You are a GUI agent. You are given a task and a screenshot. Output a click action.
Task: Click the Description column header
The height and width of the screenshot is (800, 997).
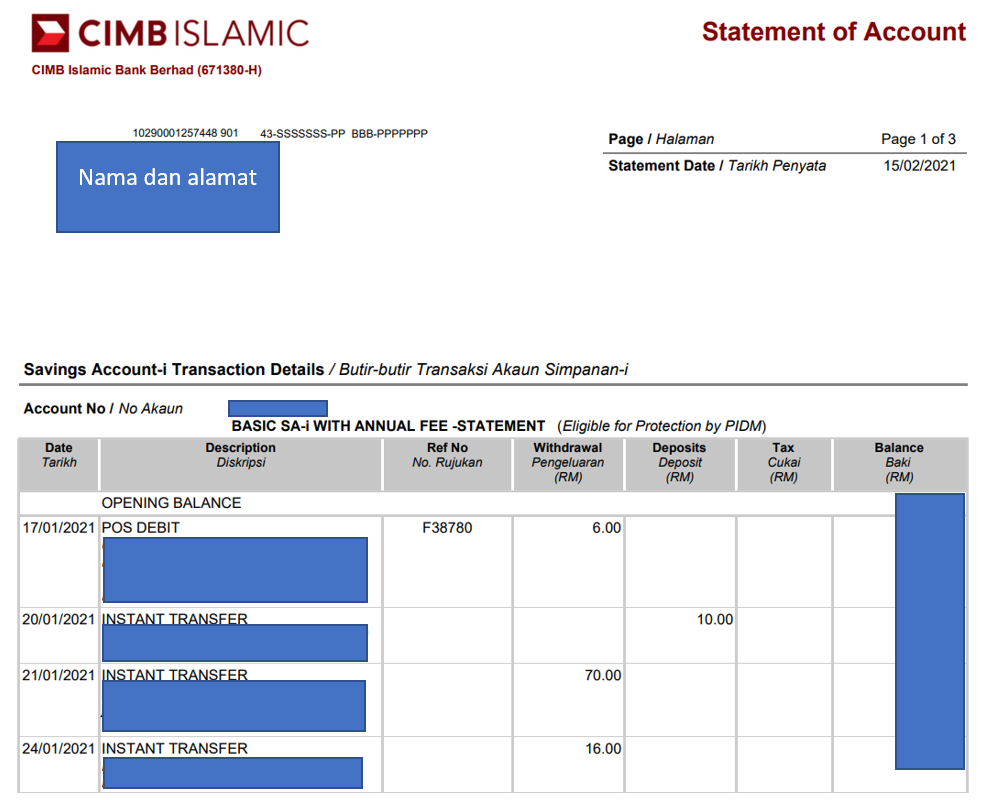click(x=240, y=455)
